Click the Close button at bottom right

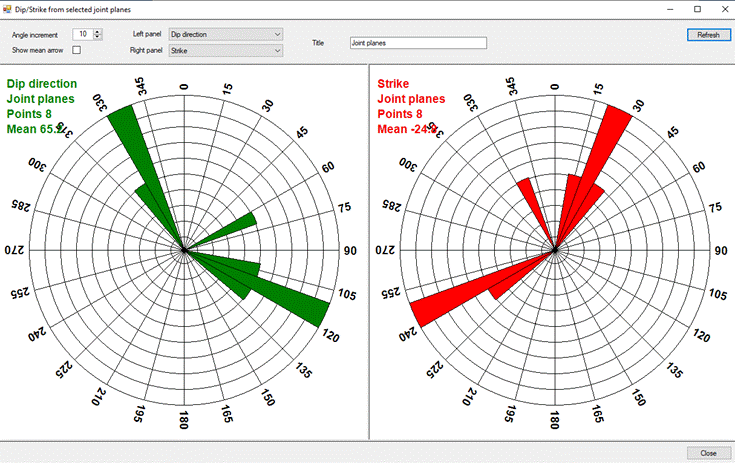707,452
